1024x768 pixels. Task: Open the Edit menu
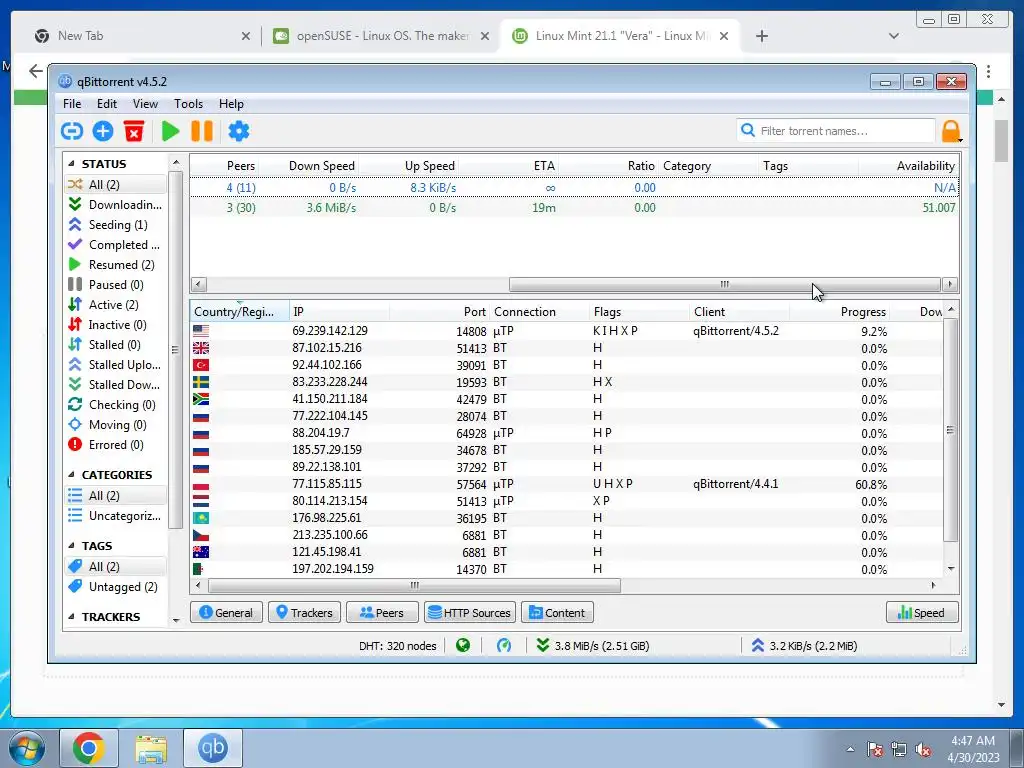(106, 104)
